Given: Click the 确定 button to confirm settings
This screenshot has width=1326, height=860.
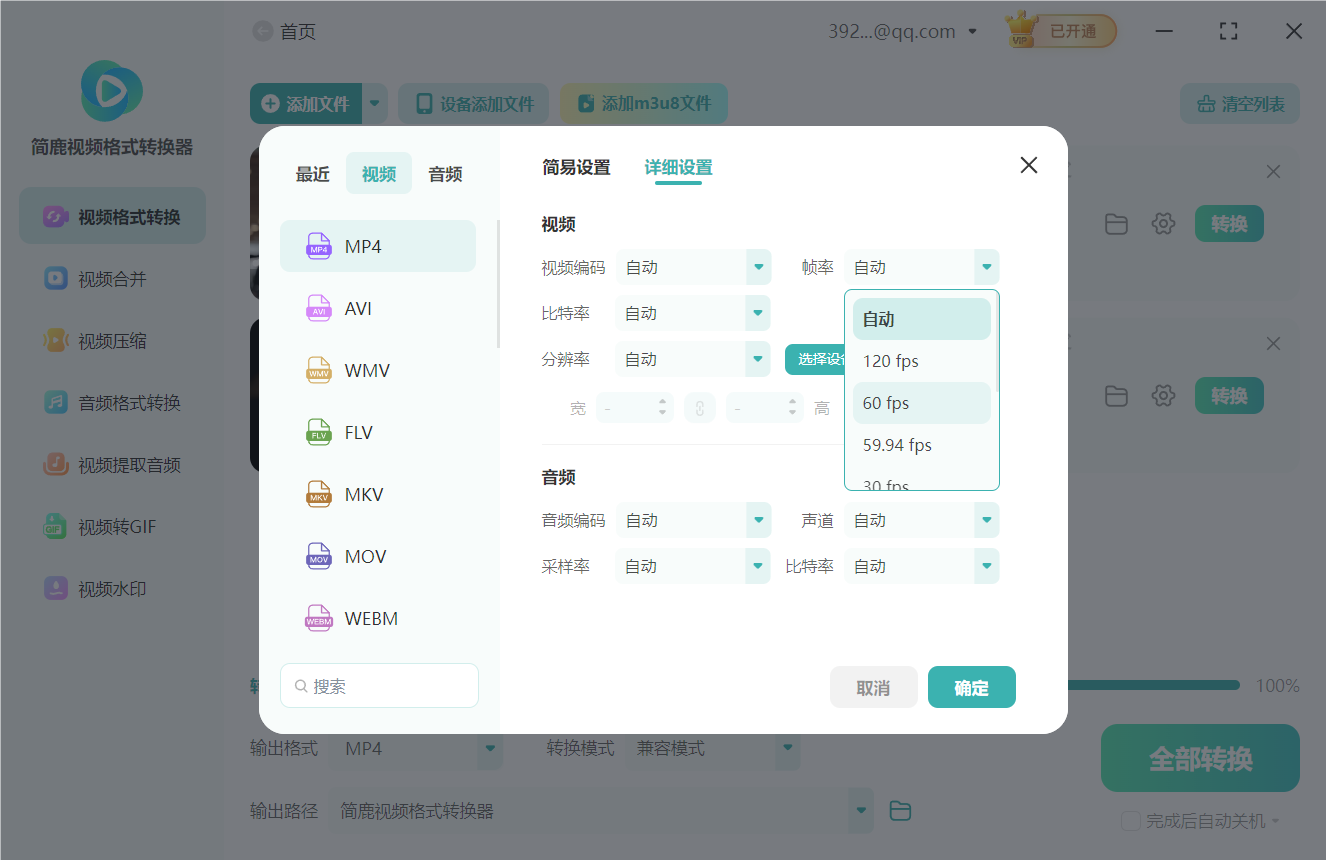Looking at the screenshot, I should [x=971, y=687].
